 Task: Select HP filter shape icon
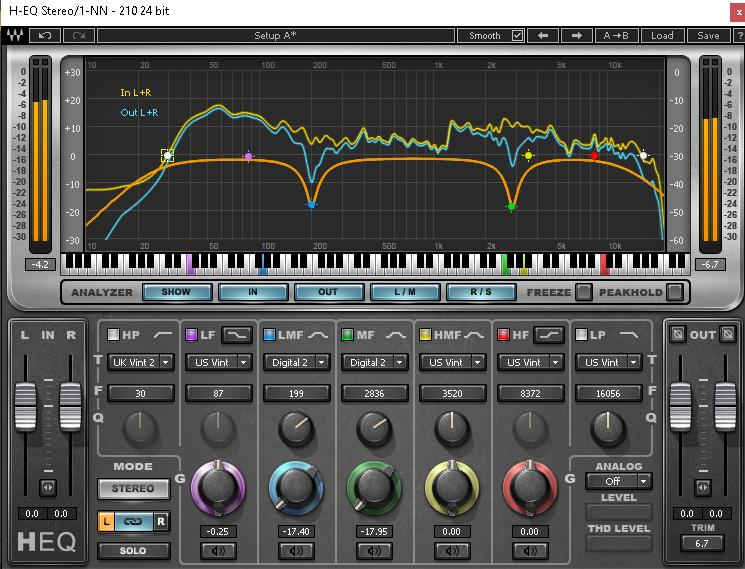pyautogui.click(x=163, y=335)
